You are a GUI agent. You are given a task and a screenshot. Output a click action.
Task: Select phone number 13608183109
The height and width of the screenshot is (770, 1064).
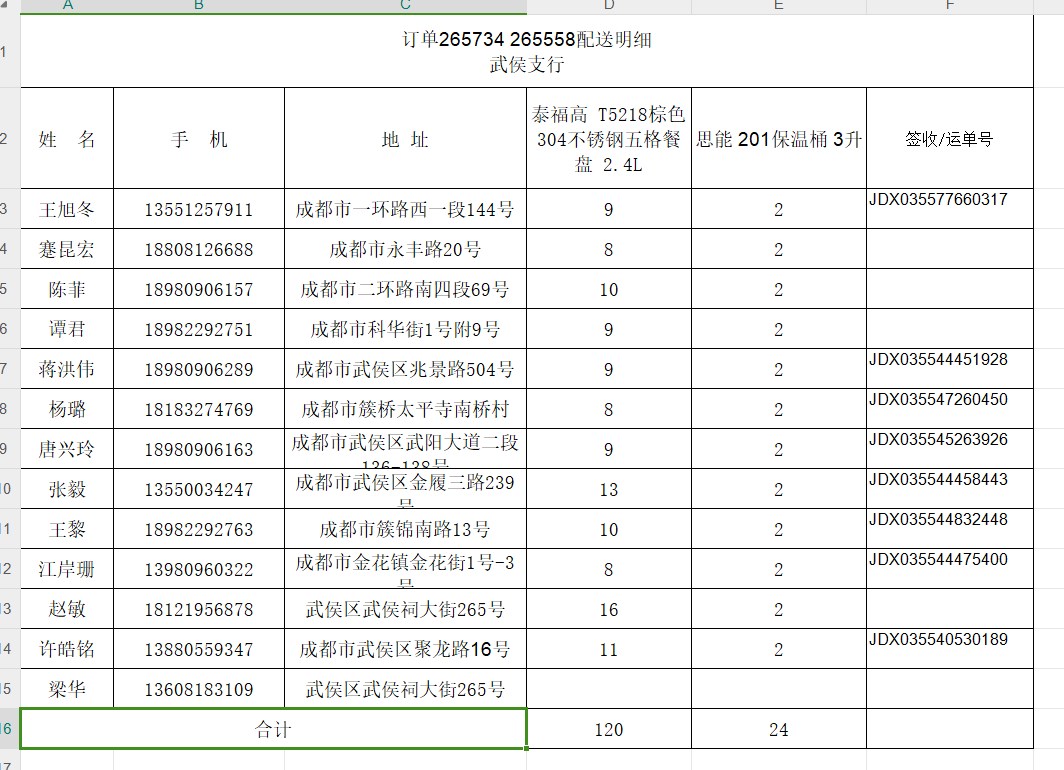tap(199, 689)
